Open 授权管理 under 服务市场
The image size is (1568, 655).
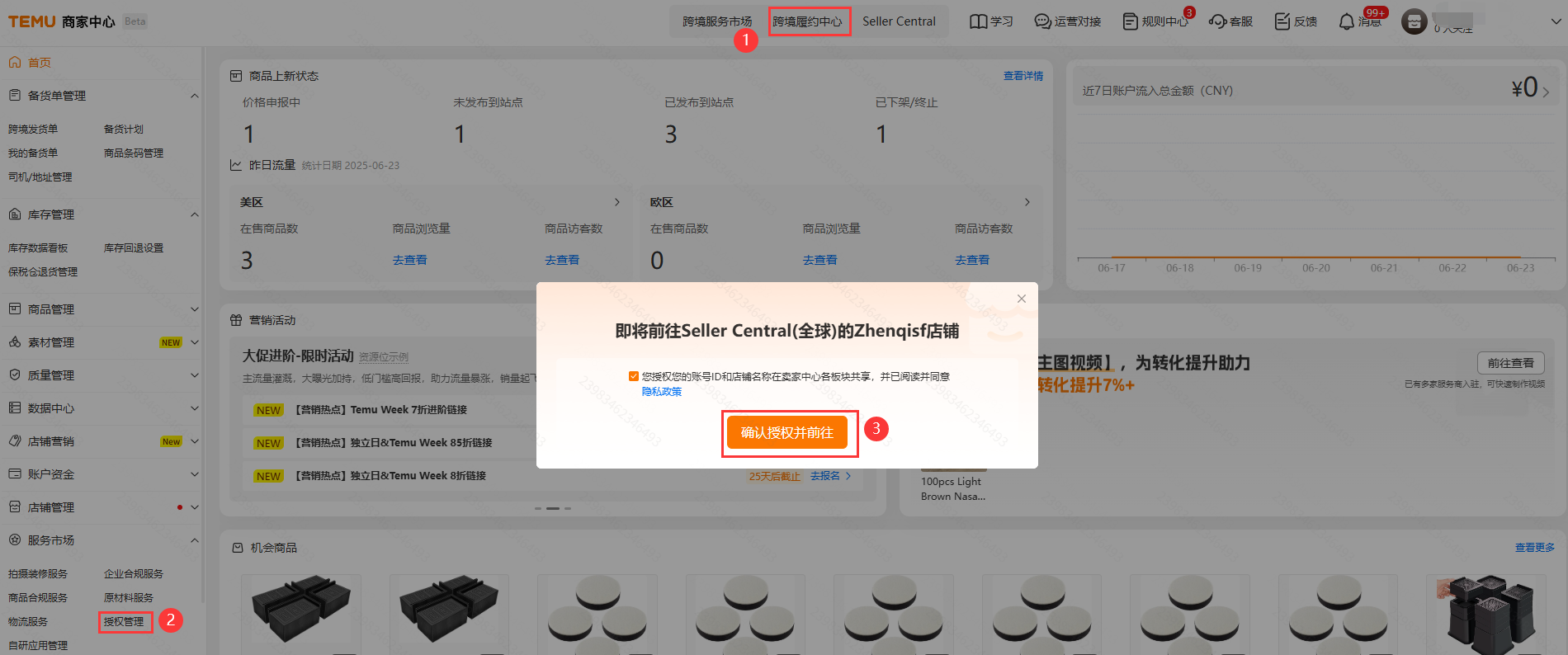click(124, 622)
